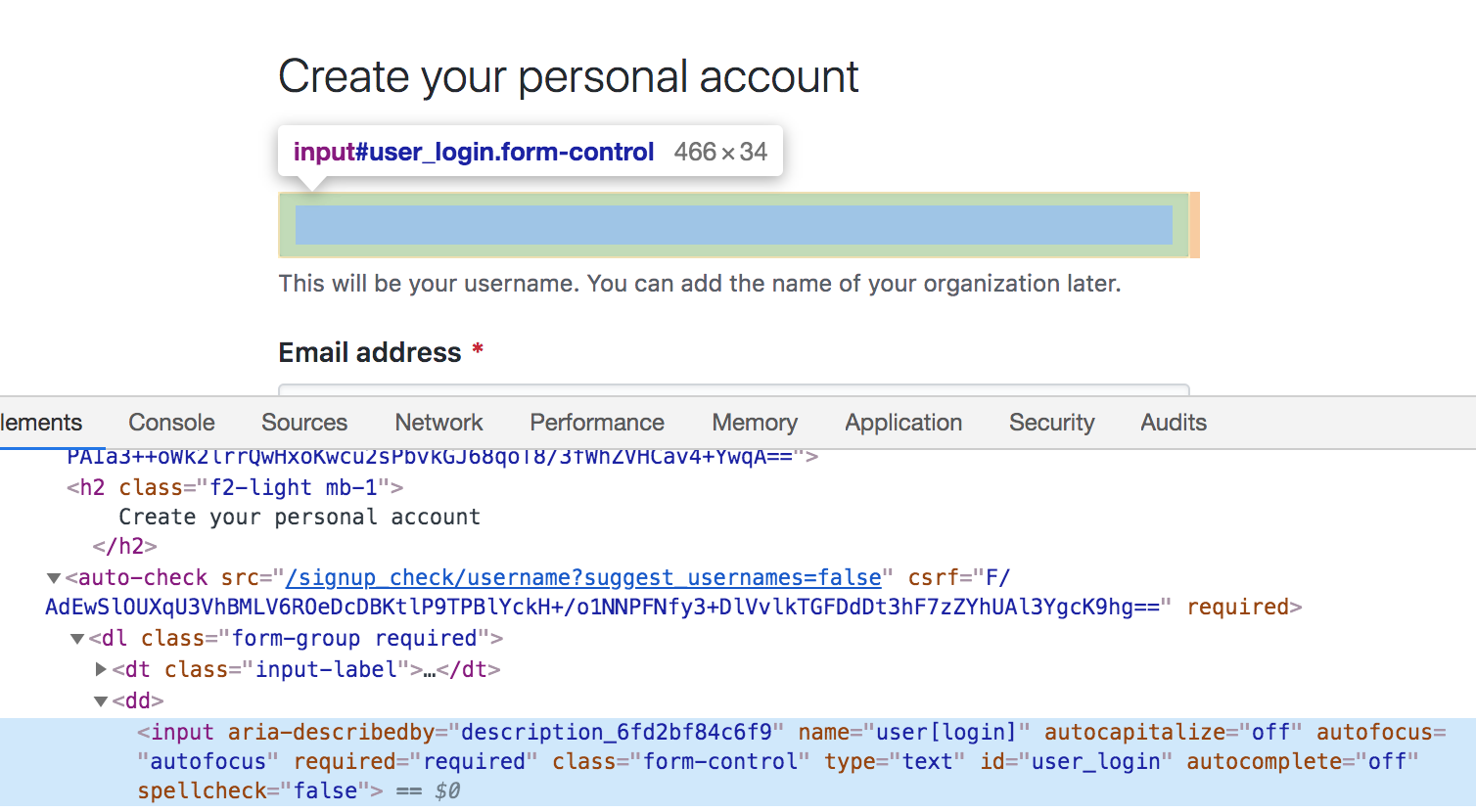Viewport: 1476px width, 812px height.
Task: Open the Security tab
Action: (x=1052, y=423)
